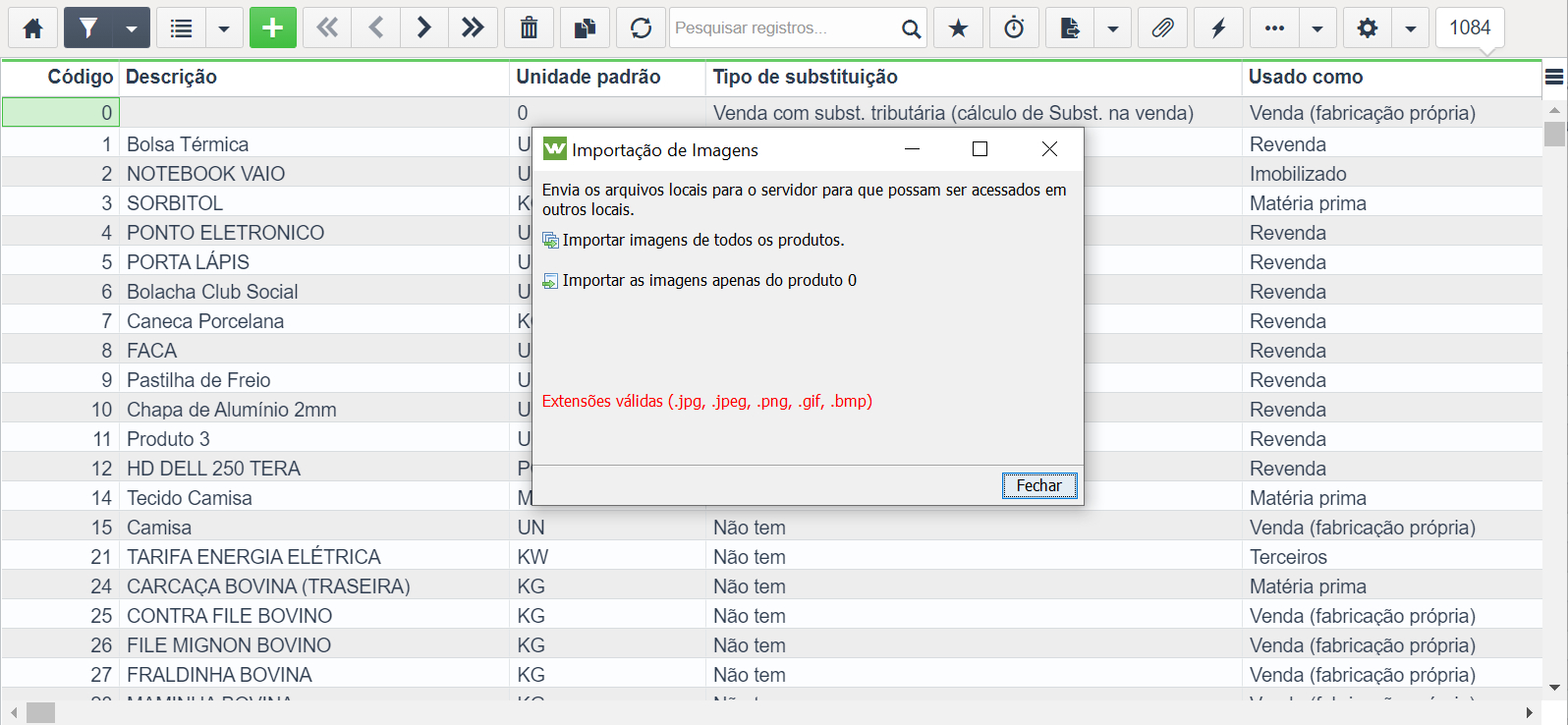The height and width of the screenshot is (725, 1568).
Task: Open the settings gear icon
Action: pyautogui.click(x=1367, y=28)
